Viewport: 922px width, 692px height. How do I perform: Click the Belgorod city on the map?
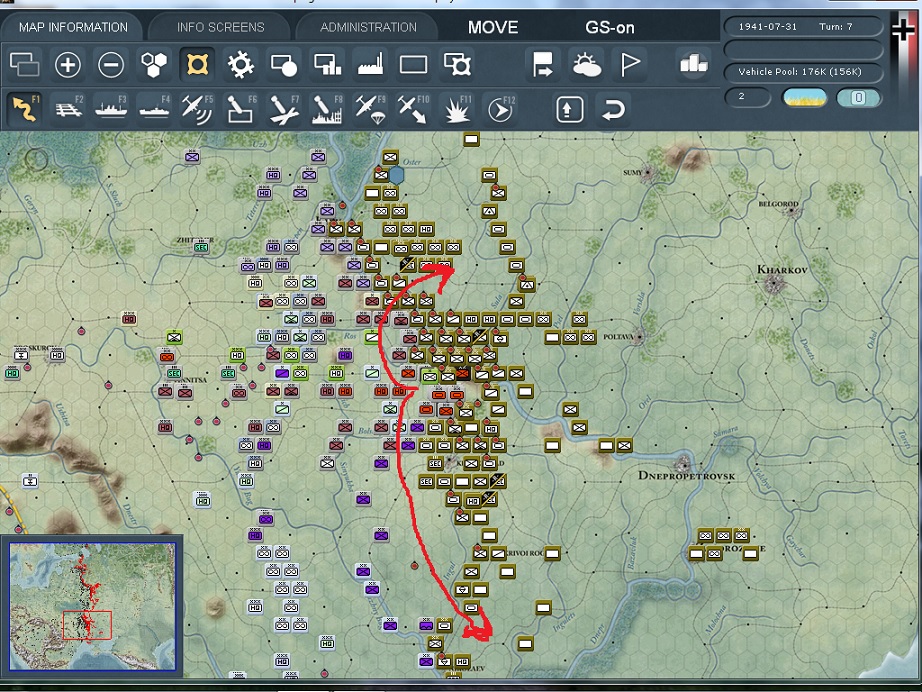tap(793, 210)
